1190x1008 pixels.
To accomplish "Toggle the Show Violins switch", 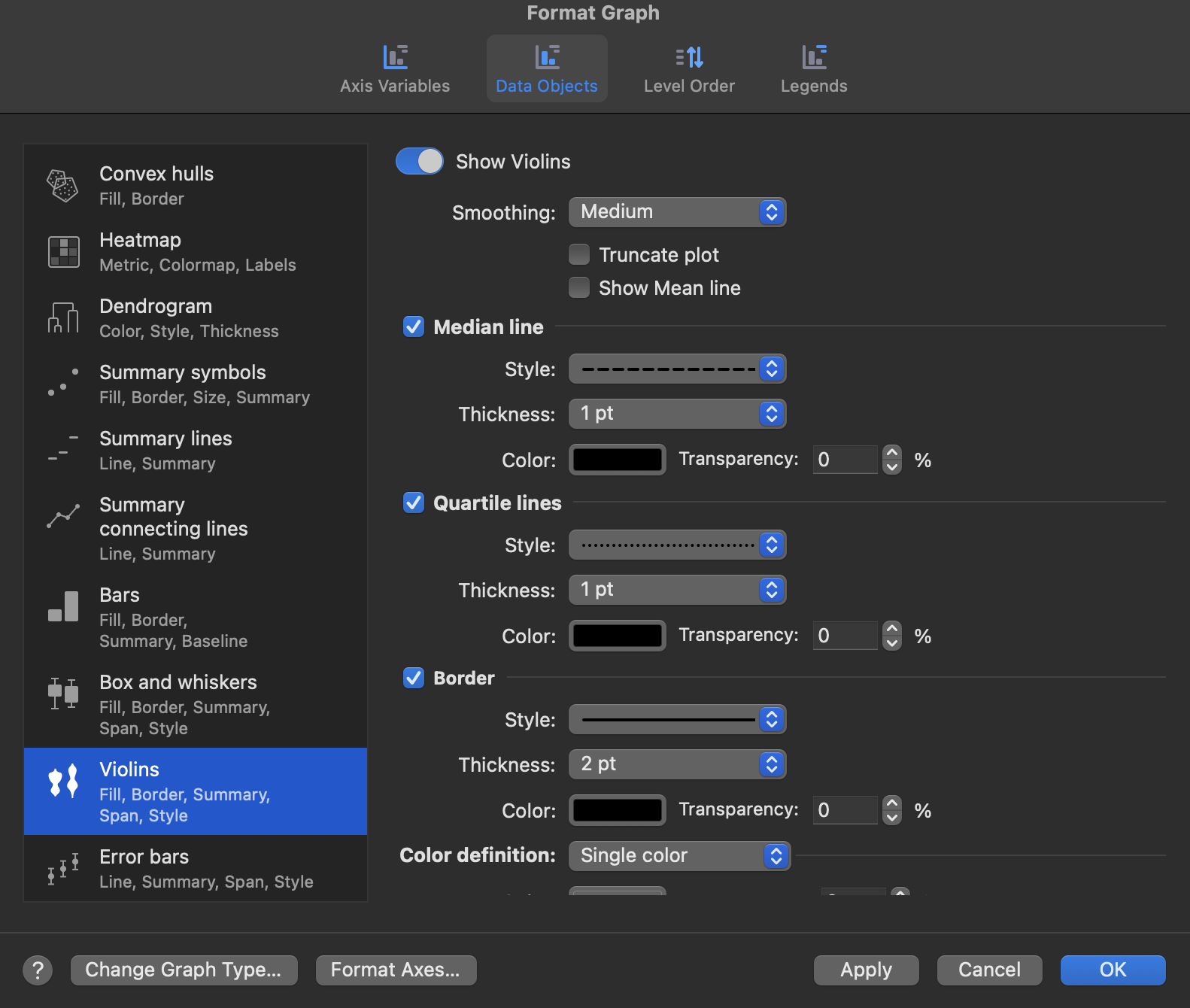I will pyautogui.click(x=420, y=161).
